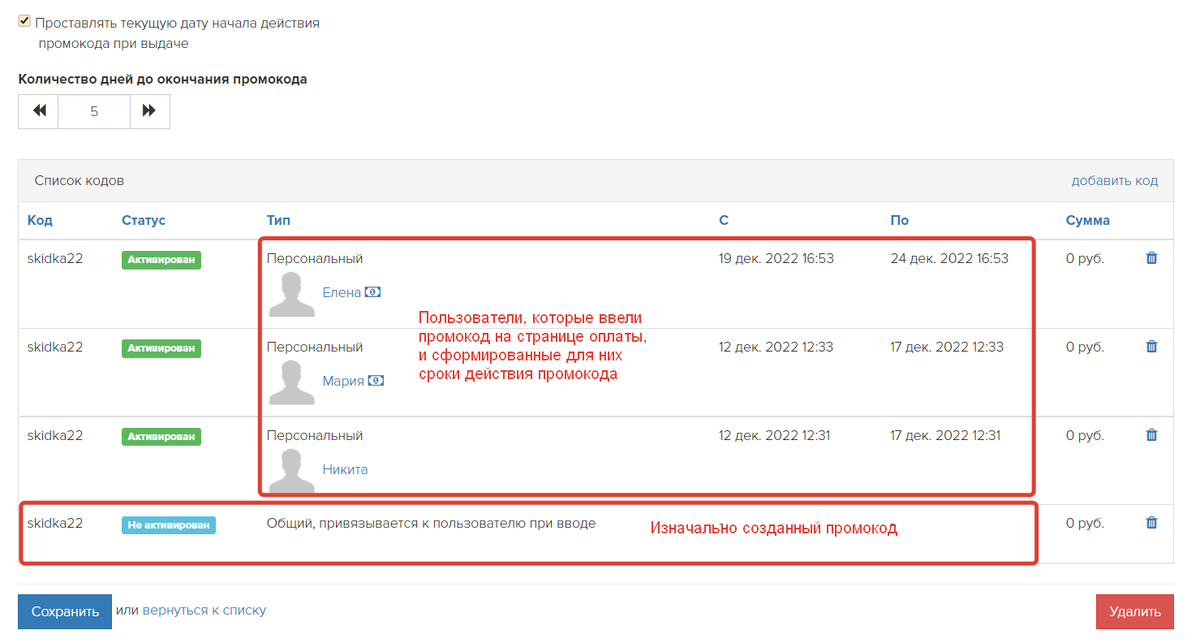Click the добавить код link

[1114, 181]
